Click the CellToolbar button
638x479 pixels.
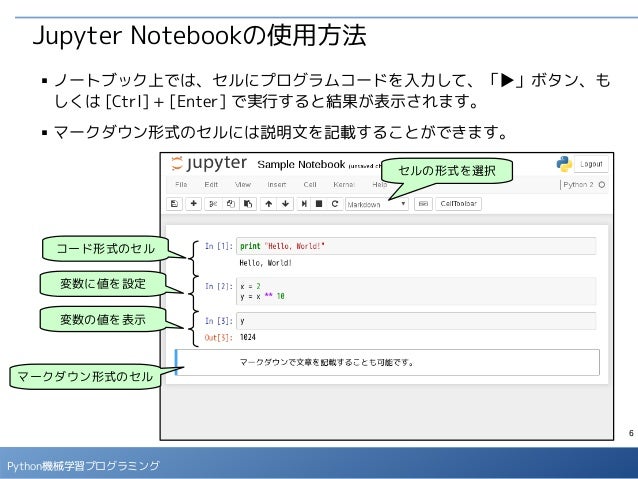coord(459,204)
